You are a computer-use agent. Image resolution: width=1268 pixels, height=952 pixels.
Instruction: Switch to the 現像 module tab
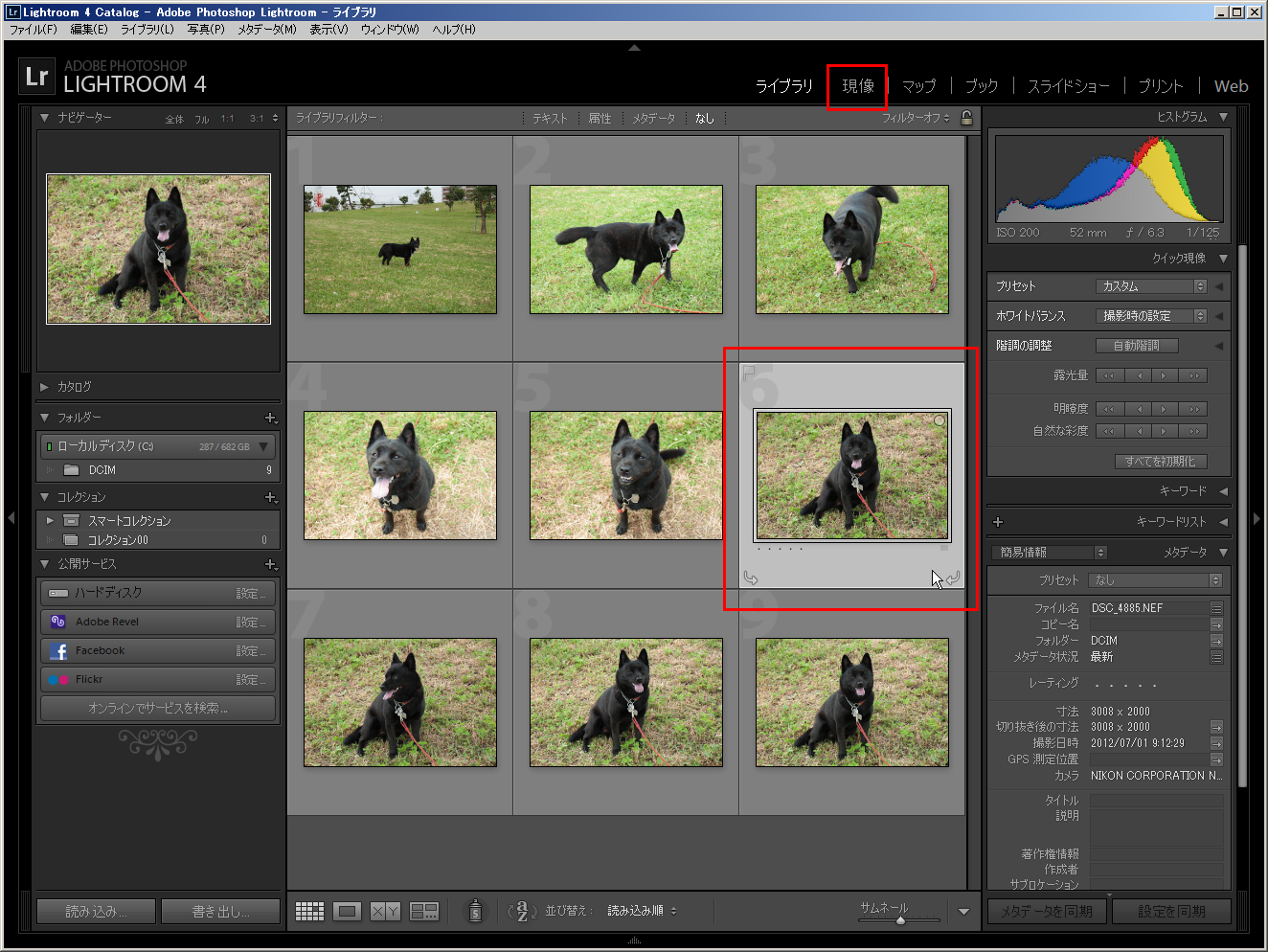[857, 86]
